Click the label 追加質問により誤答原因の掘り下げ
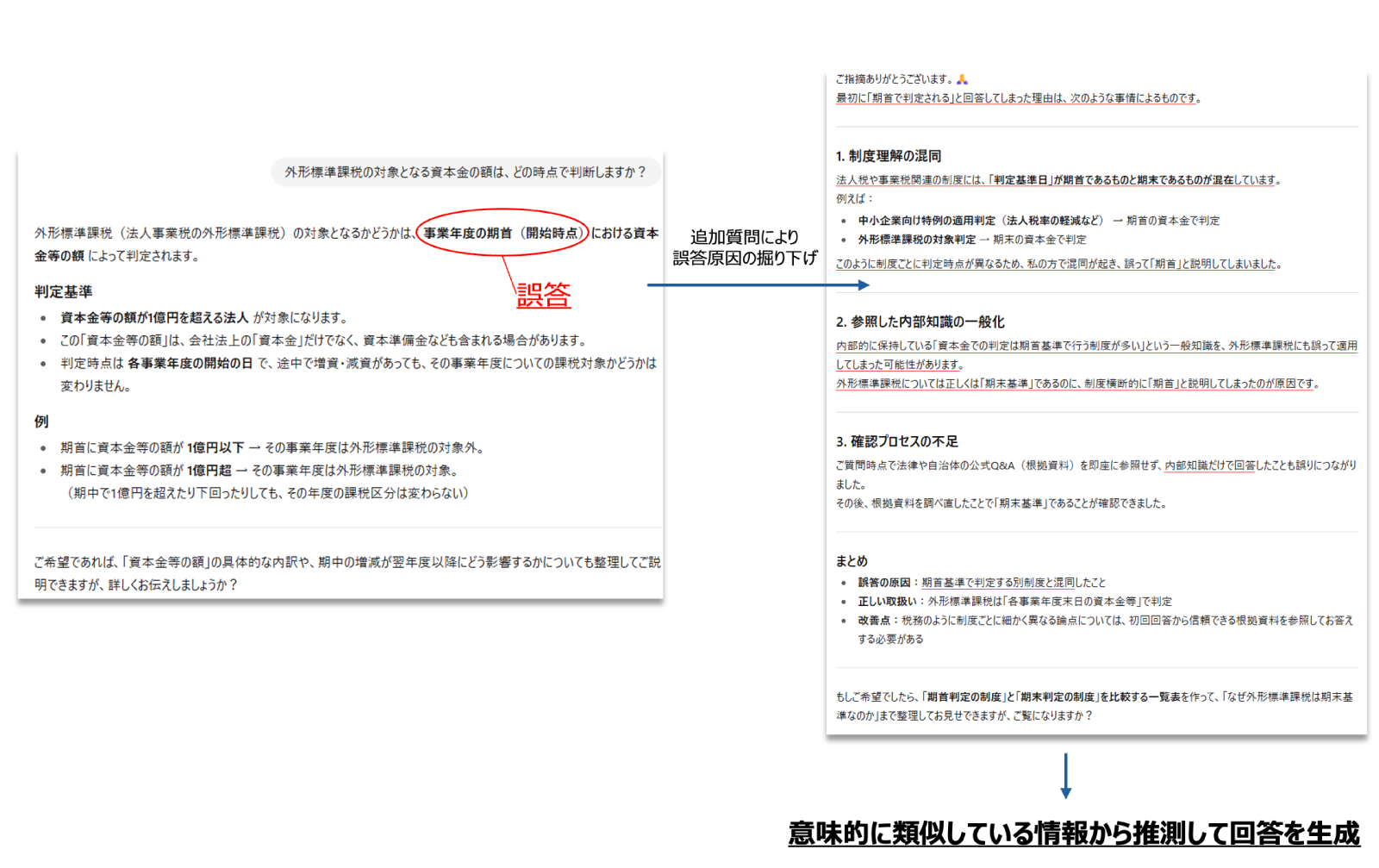This screenshot has width=1379, height=868. (743, 247)
